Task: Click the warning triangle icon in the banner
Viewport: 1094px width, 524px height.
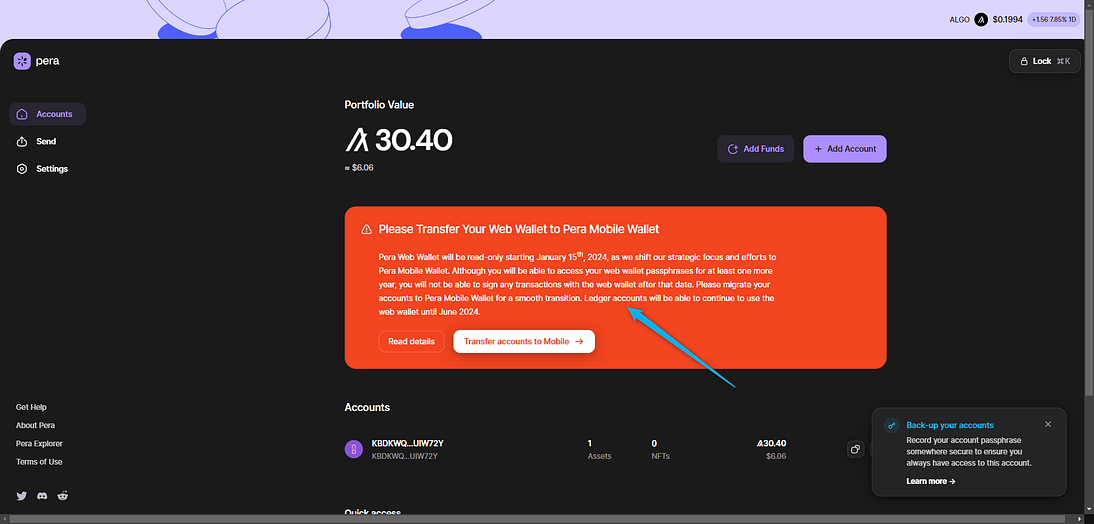Action: 366,229
